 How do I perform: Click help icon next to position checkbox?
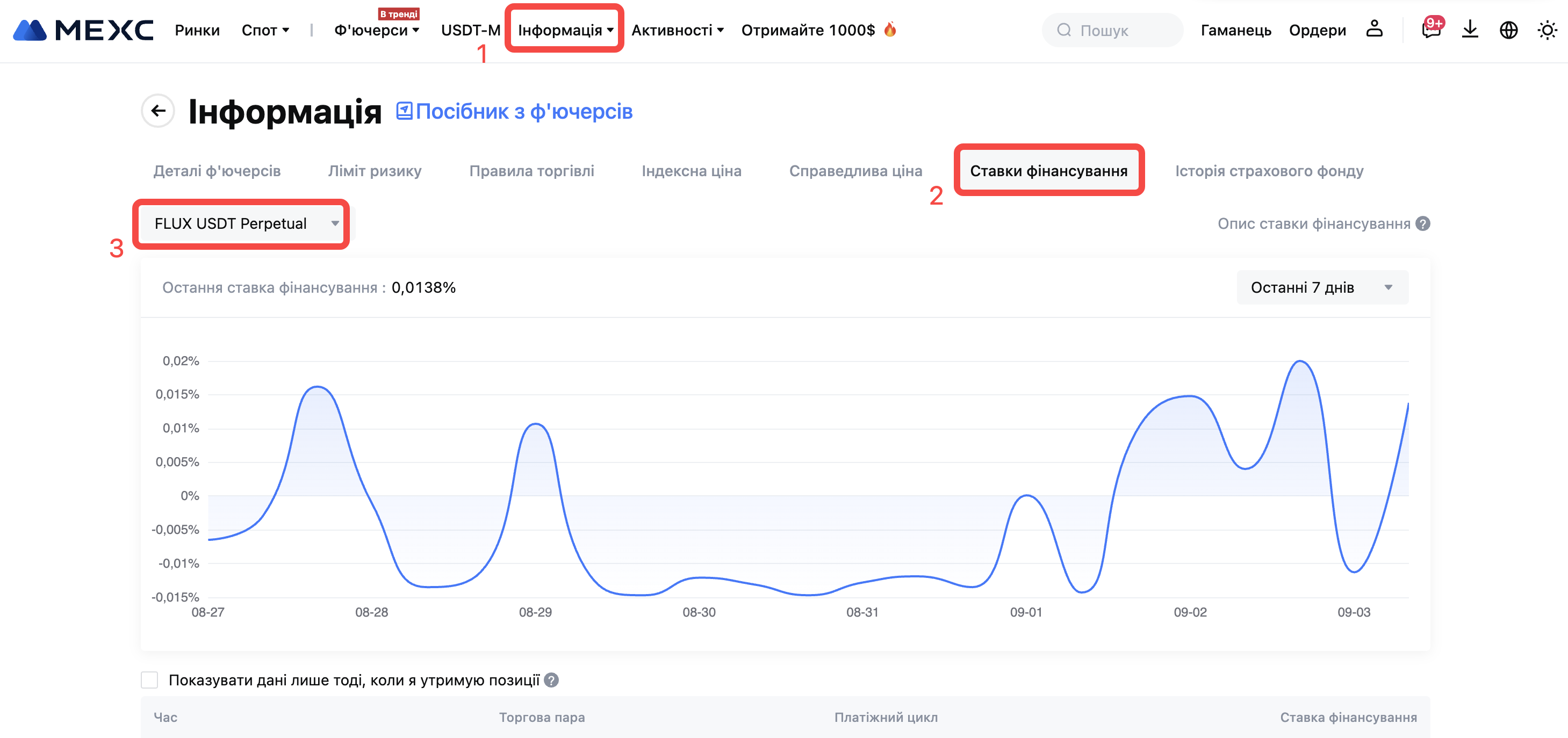coord(551,680)
